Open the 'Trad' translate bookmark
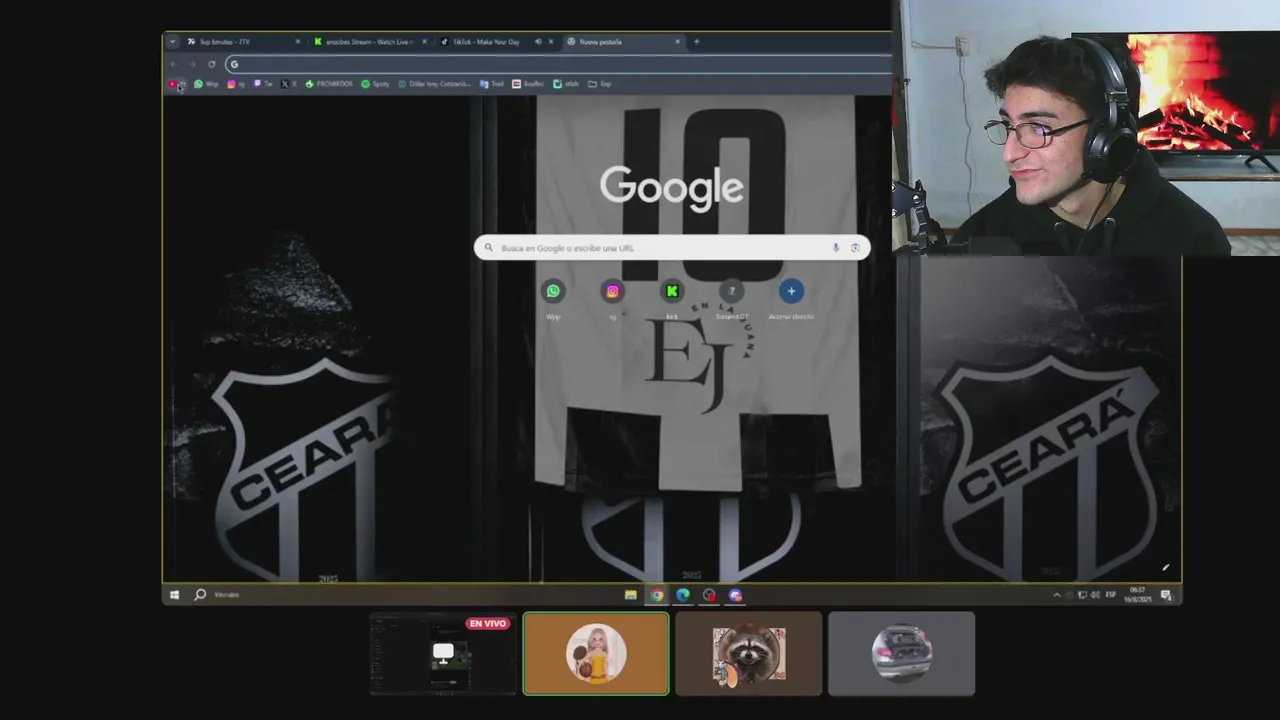 492,84
